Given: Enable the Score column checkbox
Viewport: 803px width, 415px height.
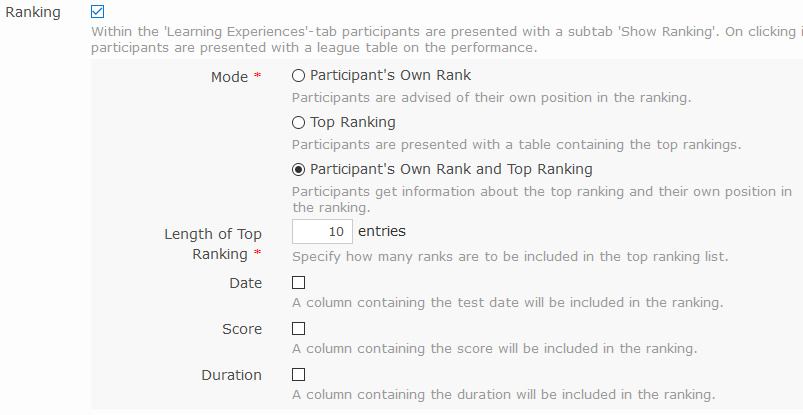Looking at the screenshot, I should (x=298, y=329).
